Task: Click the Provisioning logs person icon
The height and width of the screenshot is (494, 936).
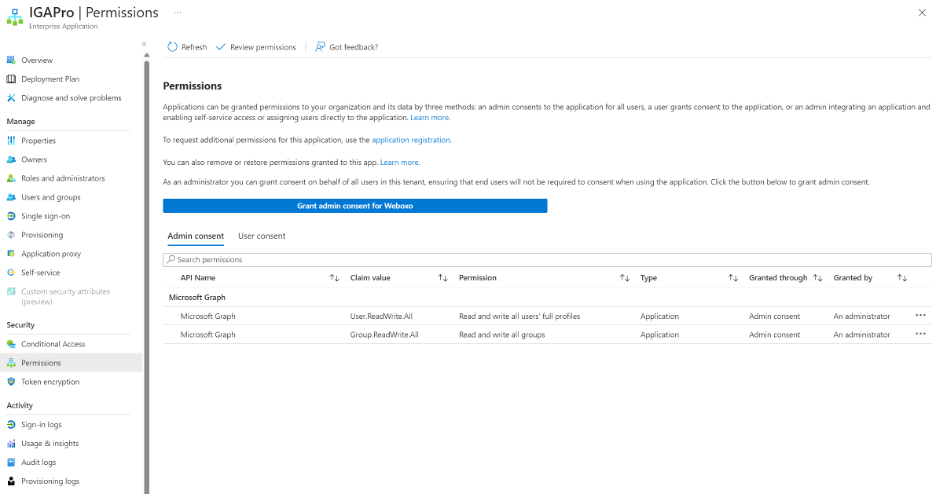Action: 11,481
